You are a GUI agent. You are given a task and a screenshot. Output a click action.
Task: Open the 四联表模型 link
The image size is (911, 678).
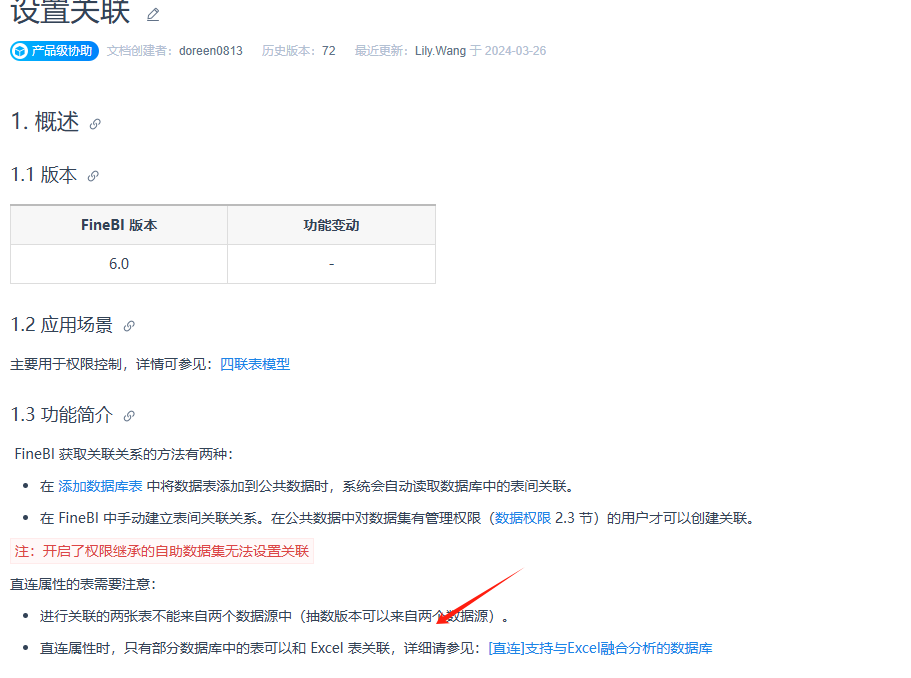pos(255,364)
